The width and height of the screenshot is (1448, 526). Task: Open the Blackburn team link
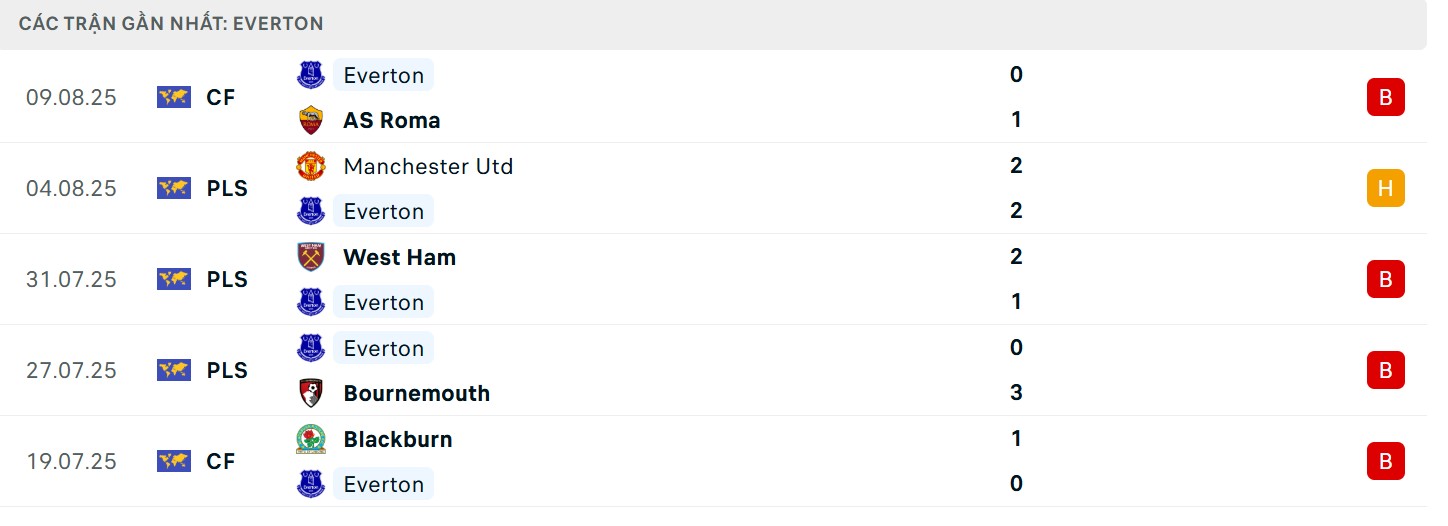click(397, 439)
